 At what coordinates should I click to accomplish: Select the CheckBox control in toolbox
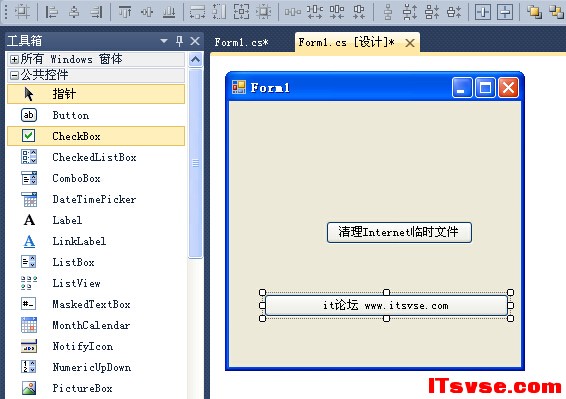pos(96,136)
